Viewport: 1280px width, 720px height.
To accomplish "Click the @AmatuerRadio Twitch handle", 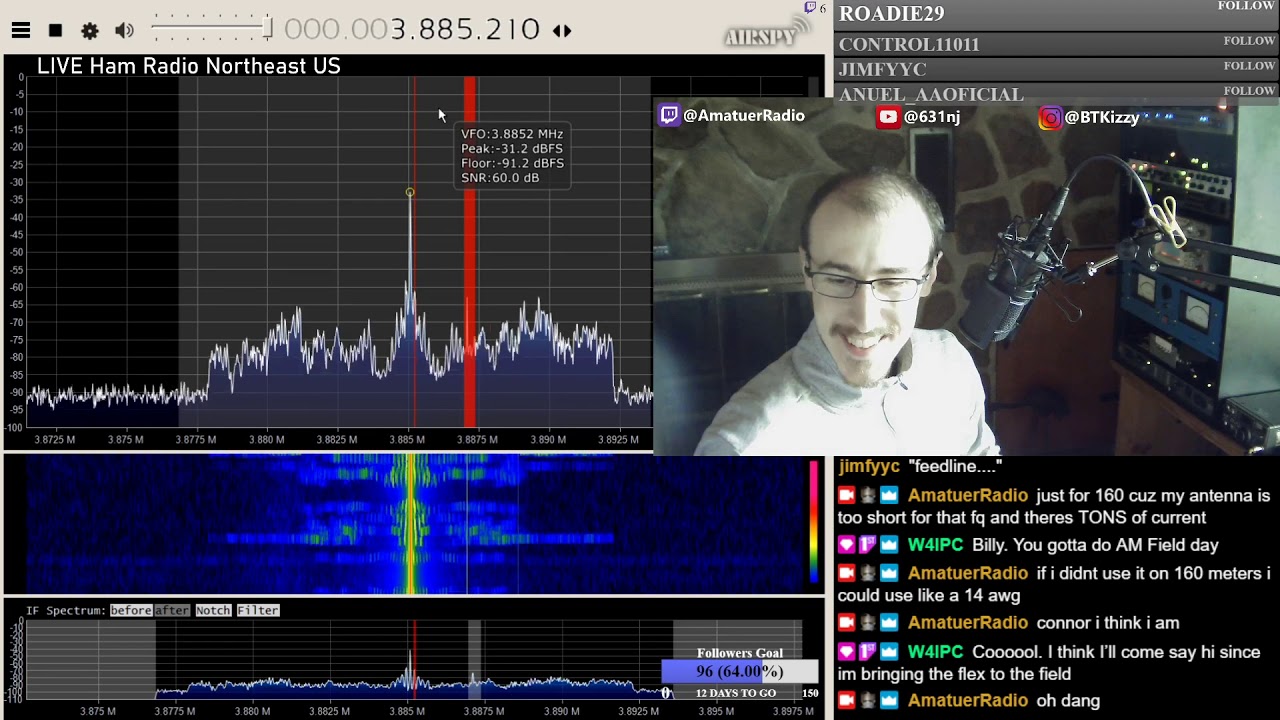I will [x=744, y=116].
